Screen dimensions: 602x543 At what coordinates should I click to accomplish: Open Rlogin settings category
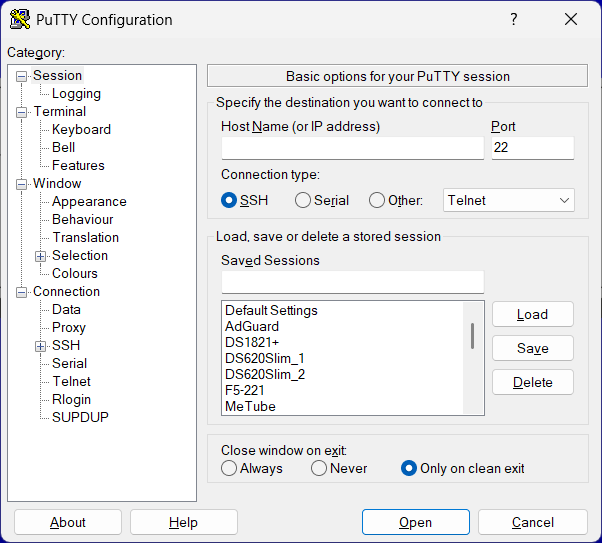click(71, 400)
